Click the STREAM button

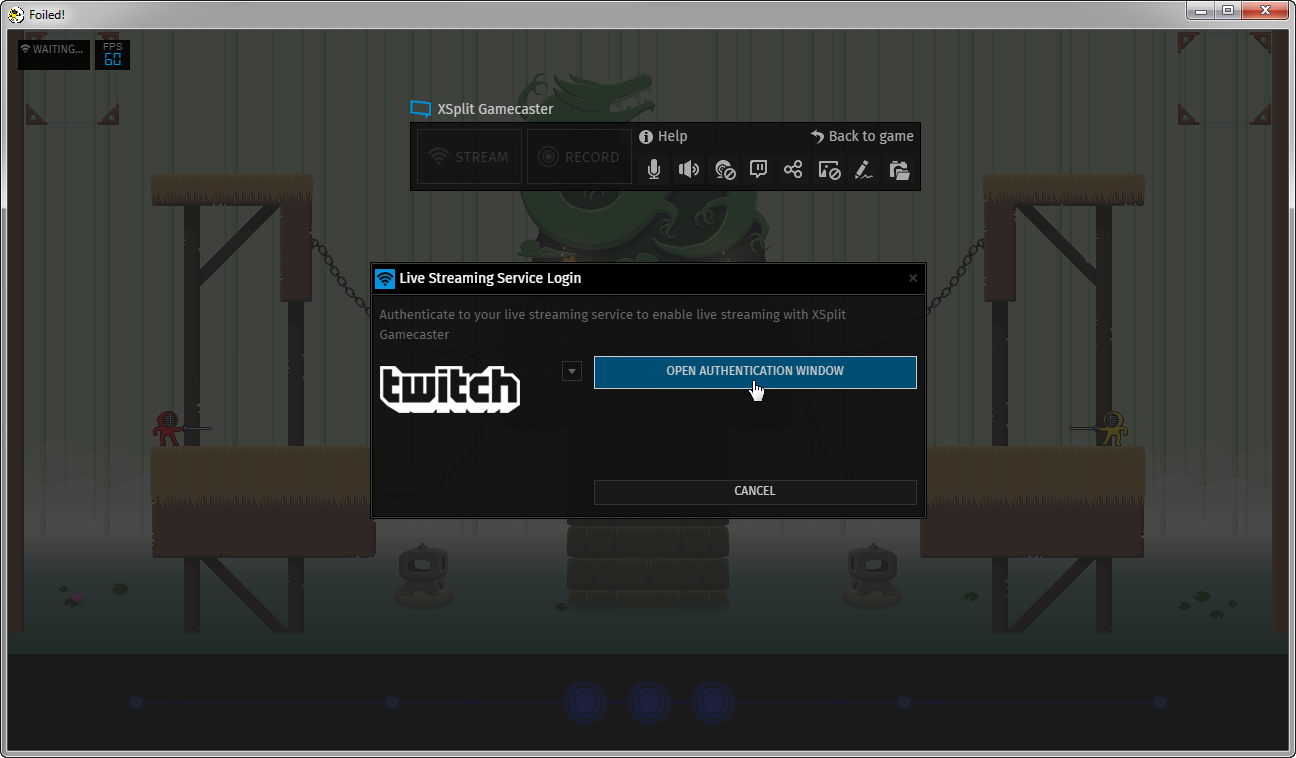tap(469, 156)
